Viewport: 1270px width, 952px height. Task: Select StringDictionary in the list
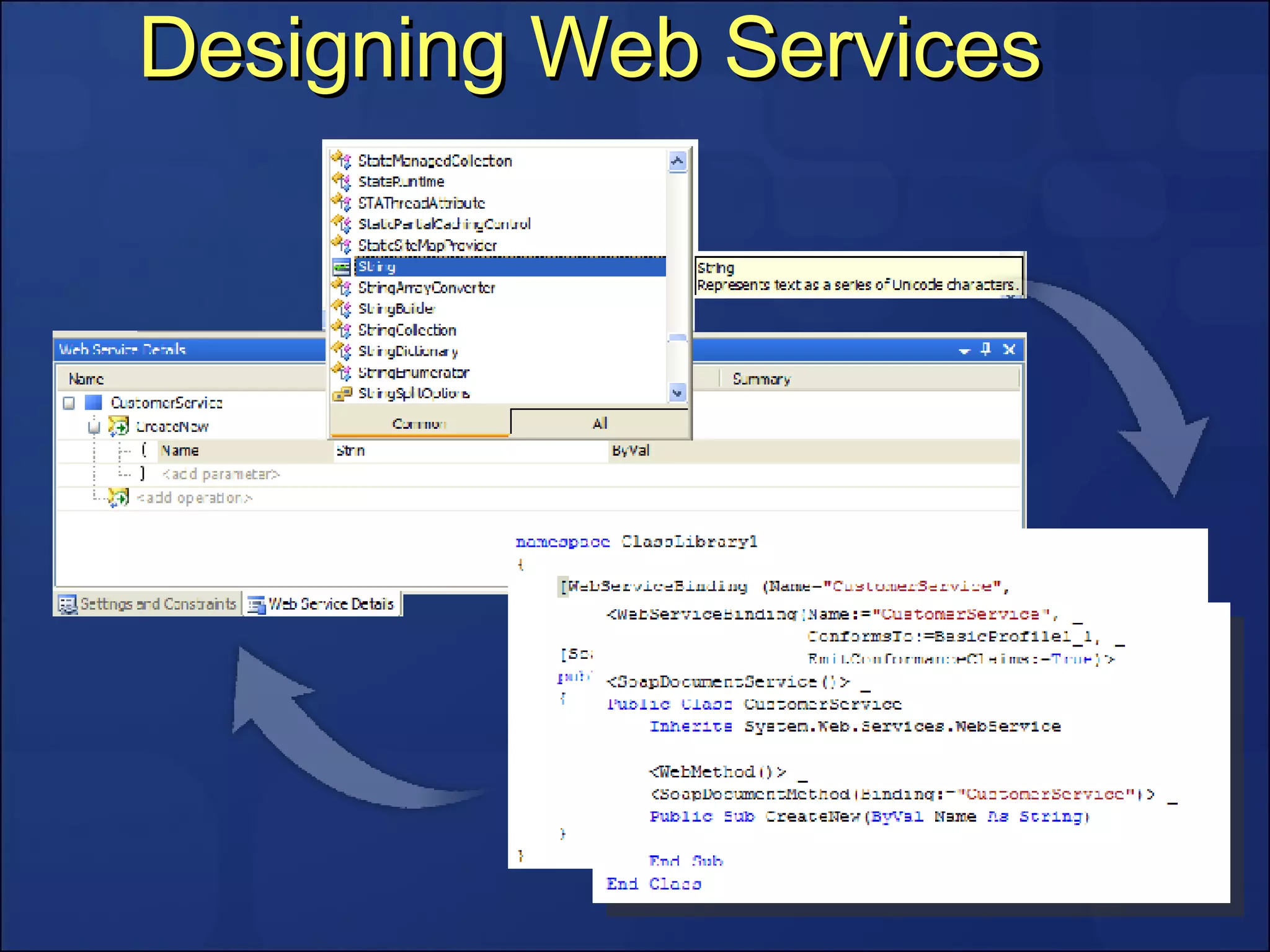click(408, 351)
